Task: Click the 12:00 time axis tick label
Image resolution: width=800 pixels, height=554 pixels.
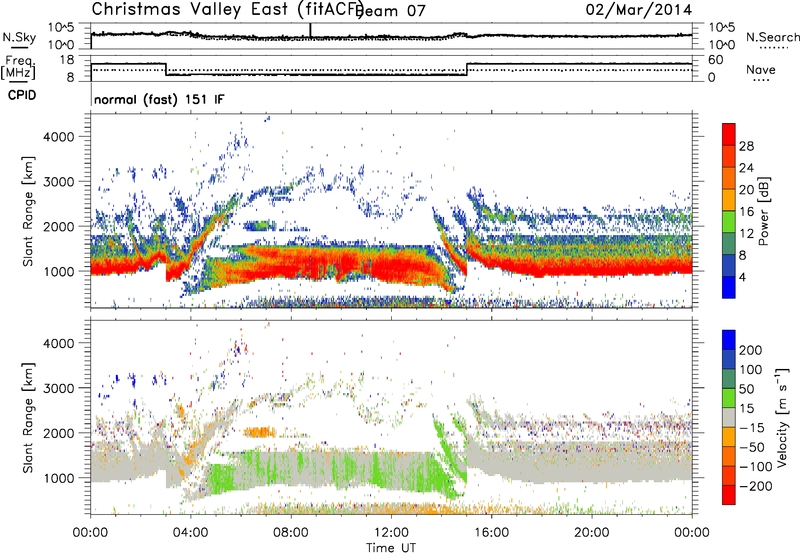Action: pos(391,533)
